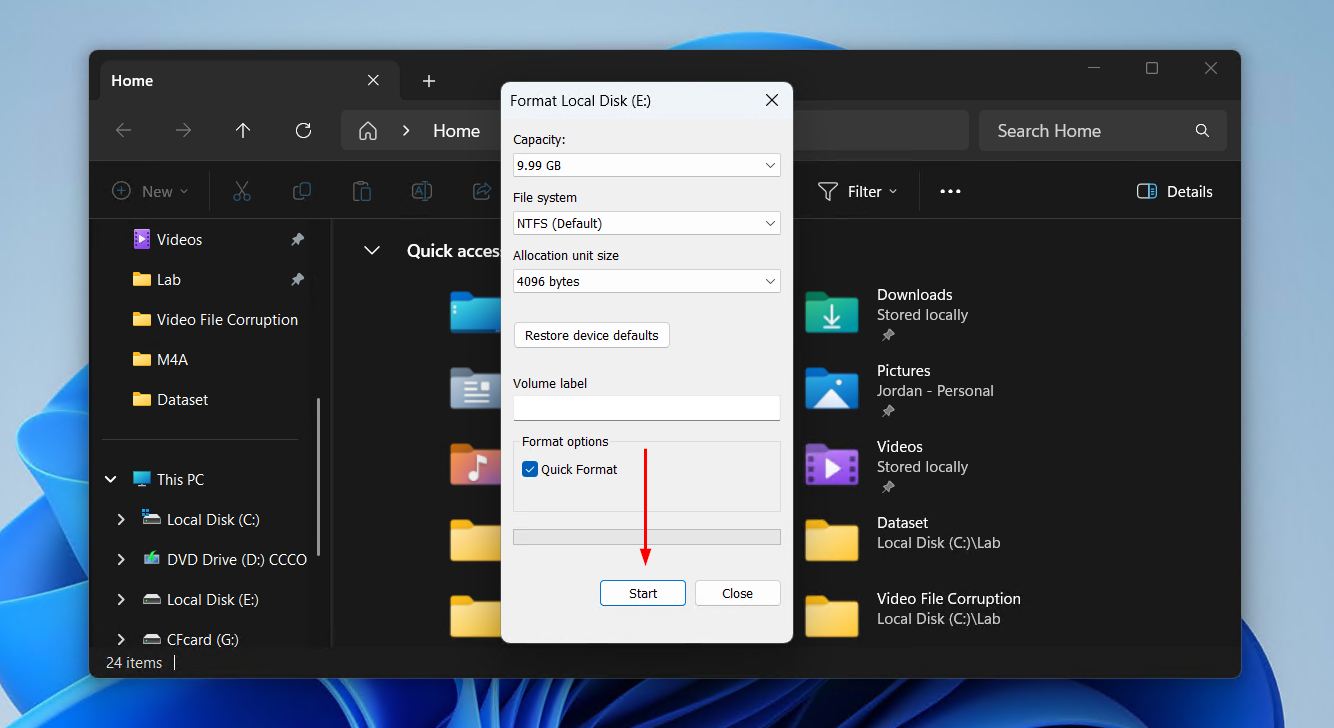
Task: Open the File system dropdown
Action: coord(646,223)
